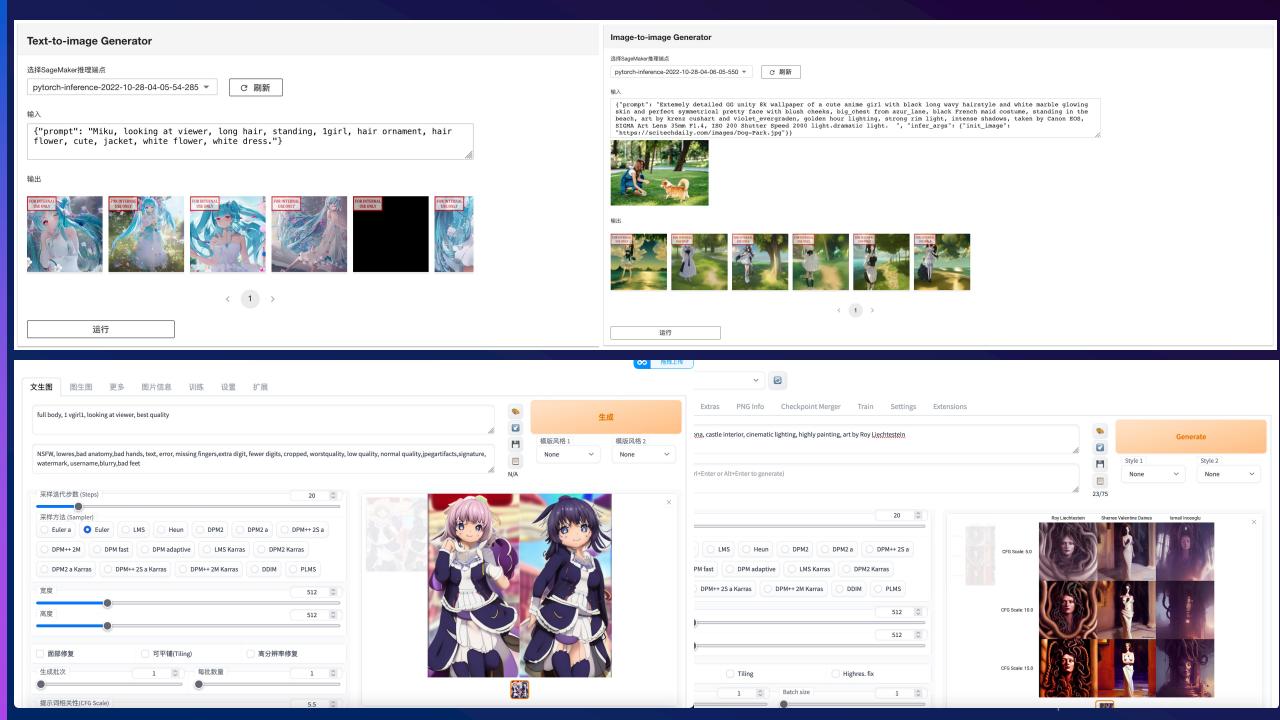Click 刷新 button in Text-to-image Generator
Screen dimensions: 1280x720
click(256, 88)
